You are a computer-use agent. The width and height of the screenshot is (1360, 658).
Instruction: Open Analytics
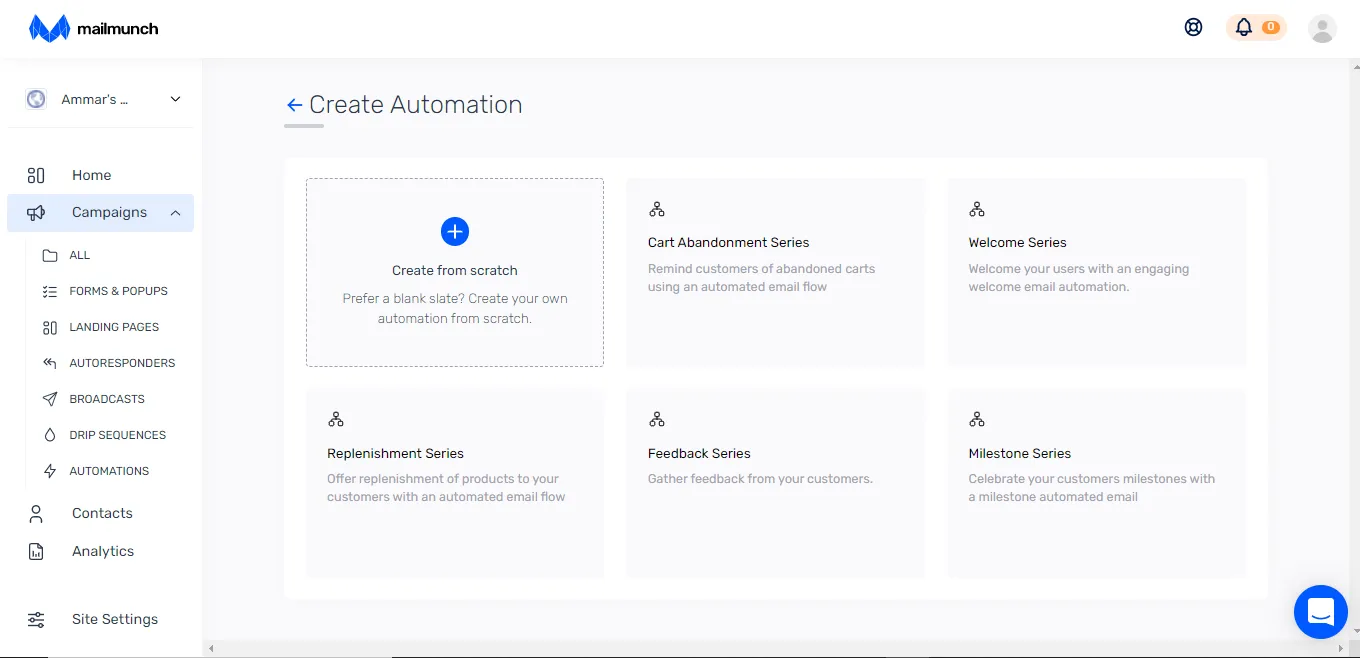point(103,551)
